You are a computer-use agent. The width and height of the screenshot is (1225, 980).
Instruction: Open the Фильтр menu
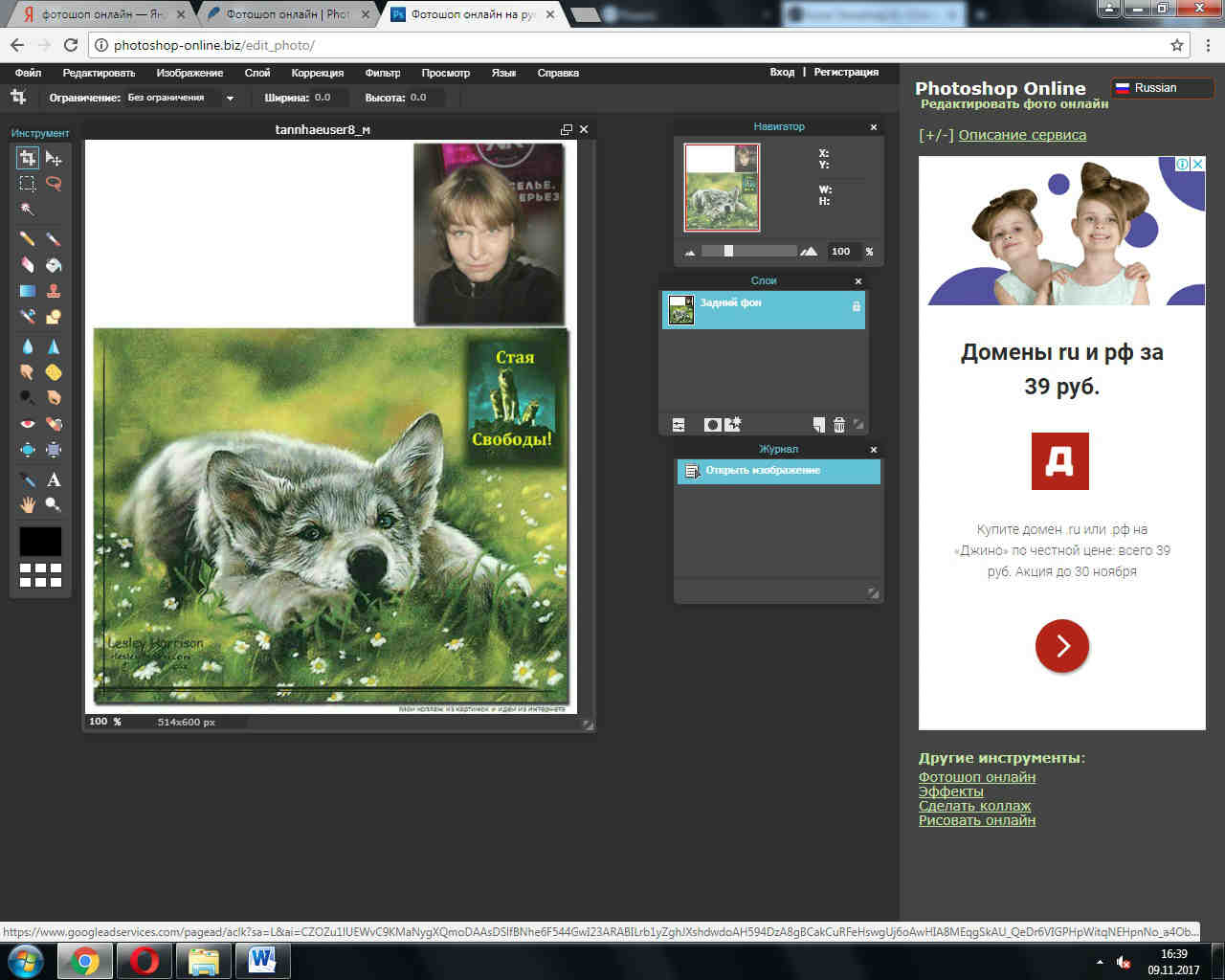[x=383, y=73]
